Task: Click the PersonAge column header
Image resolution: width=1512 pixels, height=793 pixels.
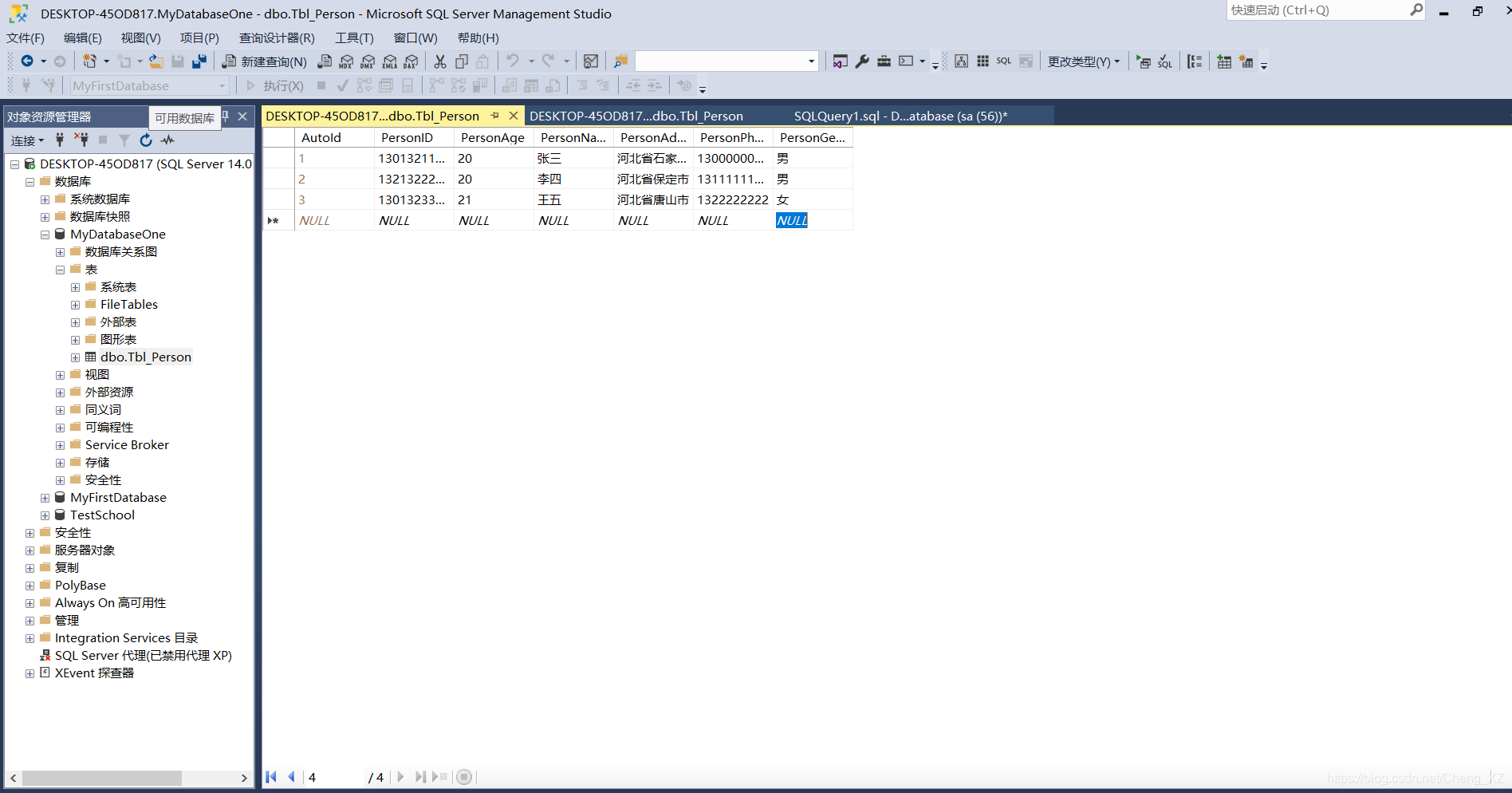Action: tap(493, 137)
